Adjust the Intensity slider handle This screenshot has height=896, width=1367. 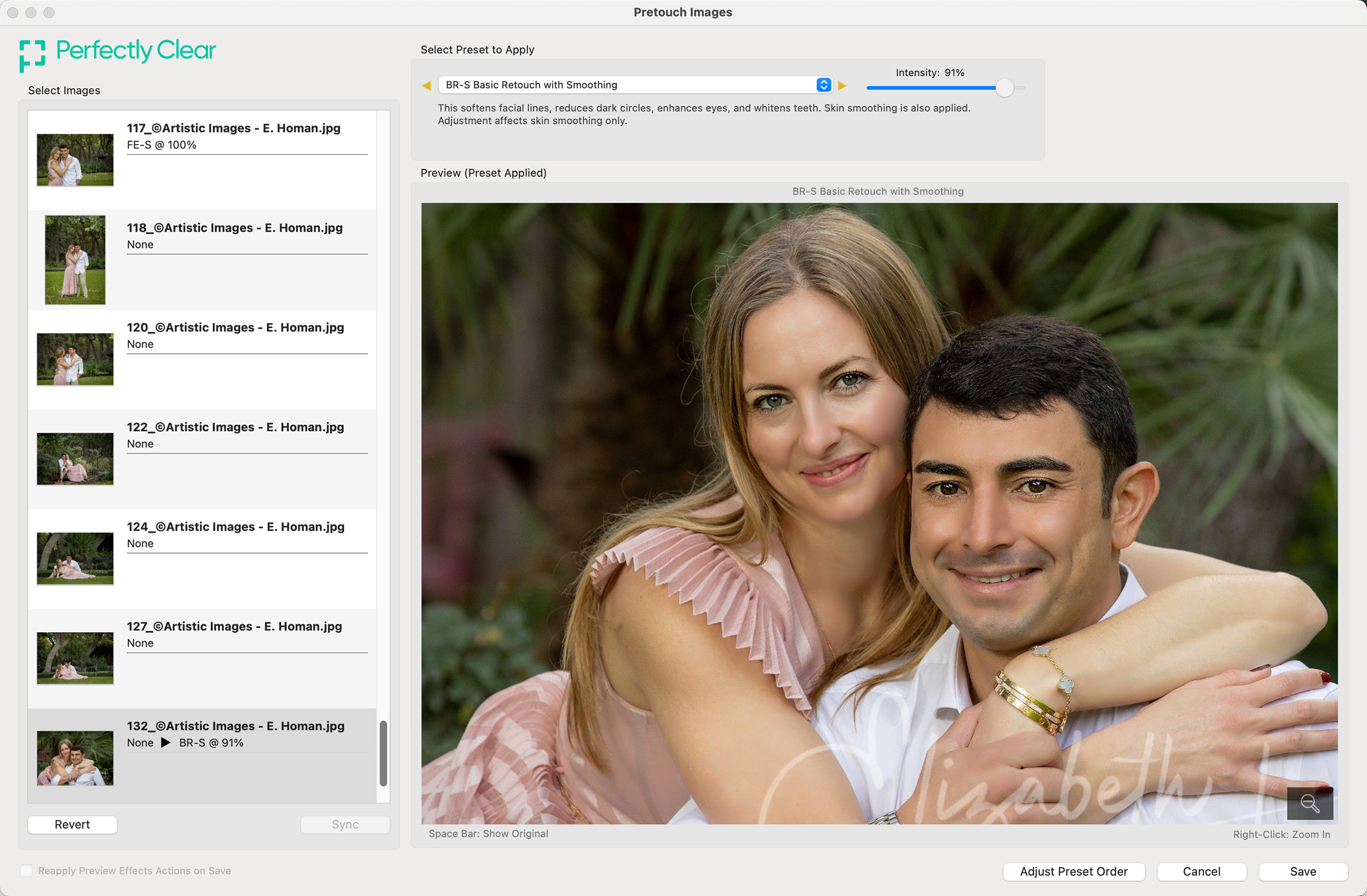pos(1004,88)
